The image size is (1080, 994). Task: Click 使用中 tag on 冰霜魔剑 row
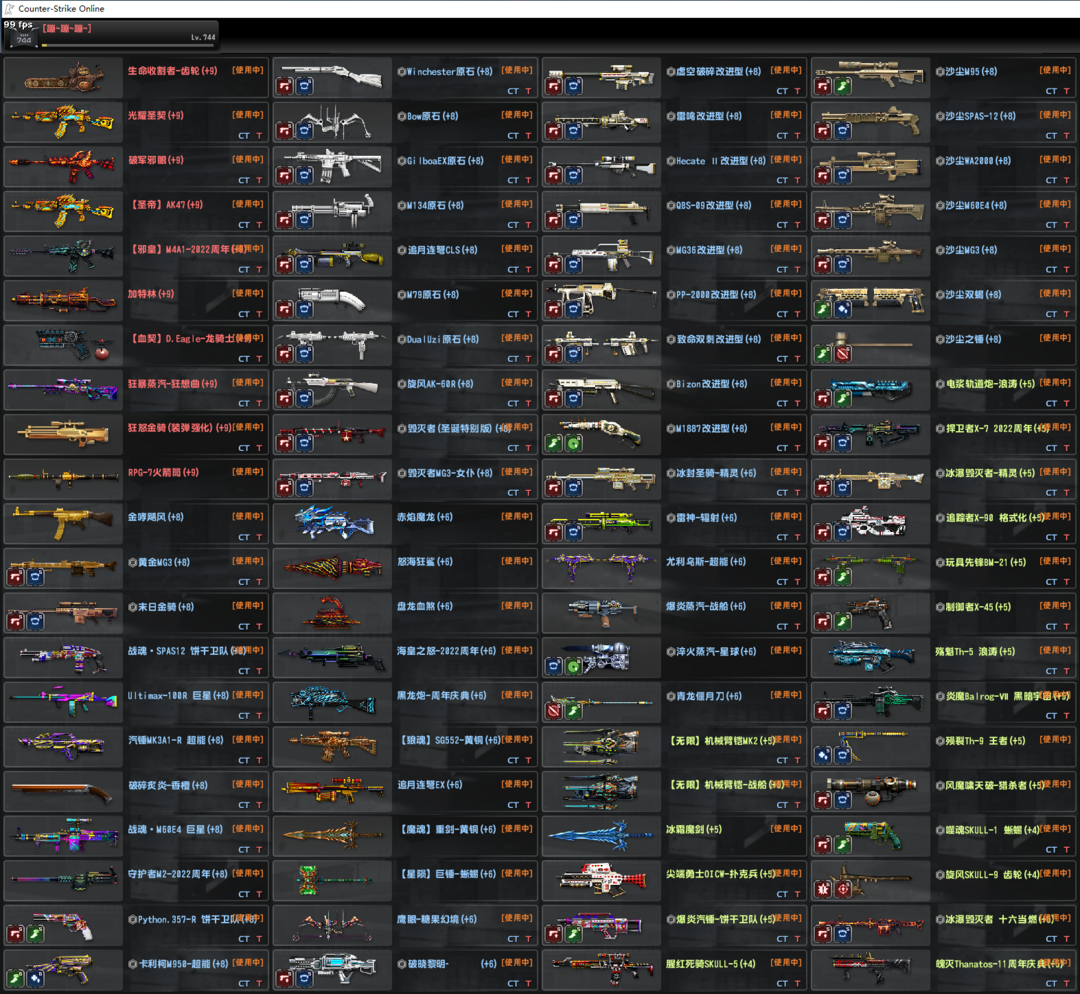click(786, 829)
